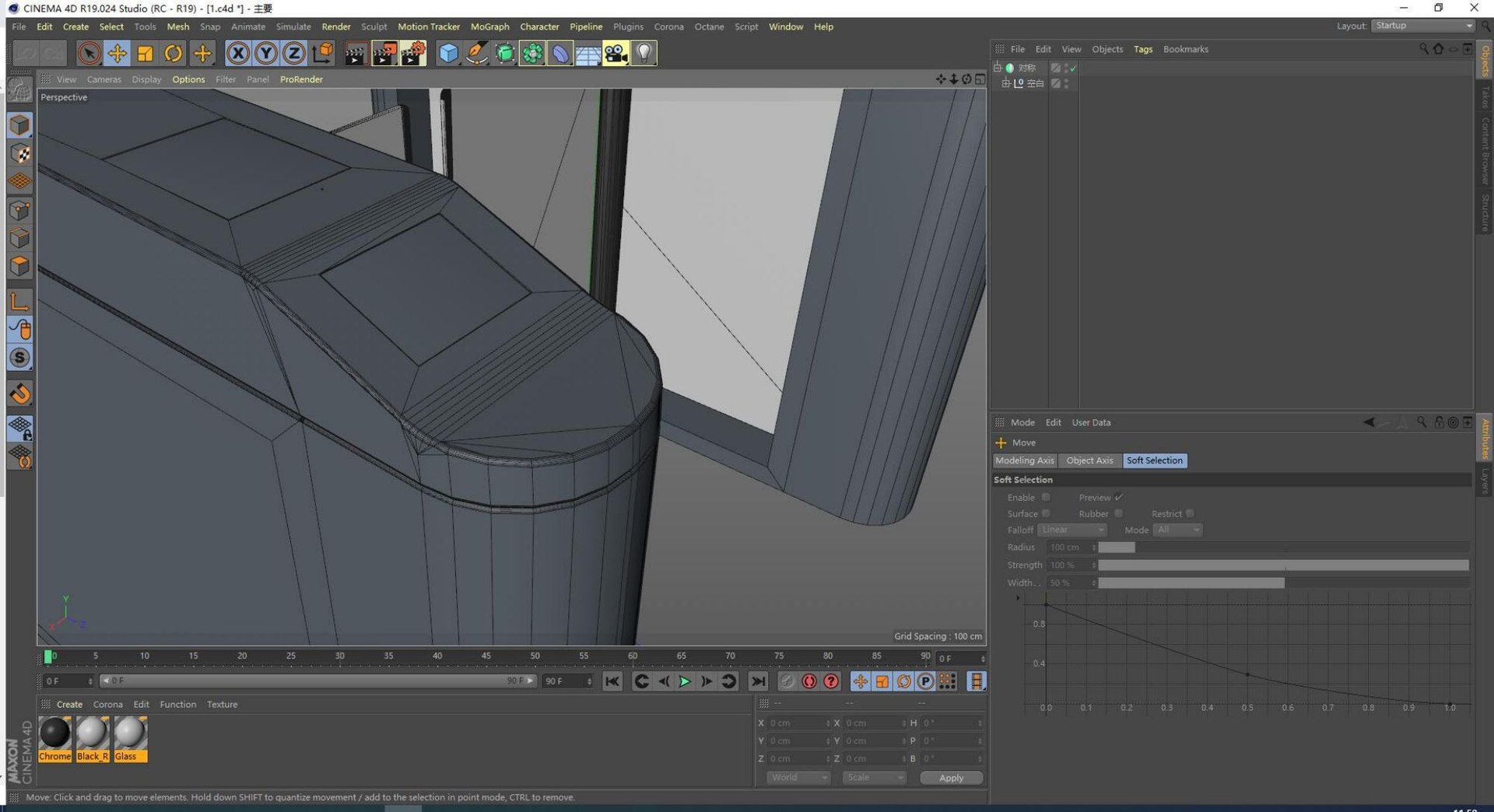Toggle X axis lock
Screen dimensions: 1494x812
(x=238, y=53)
